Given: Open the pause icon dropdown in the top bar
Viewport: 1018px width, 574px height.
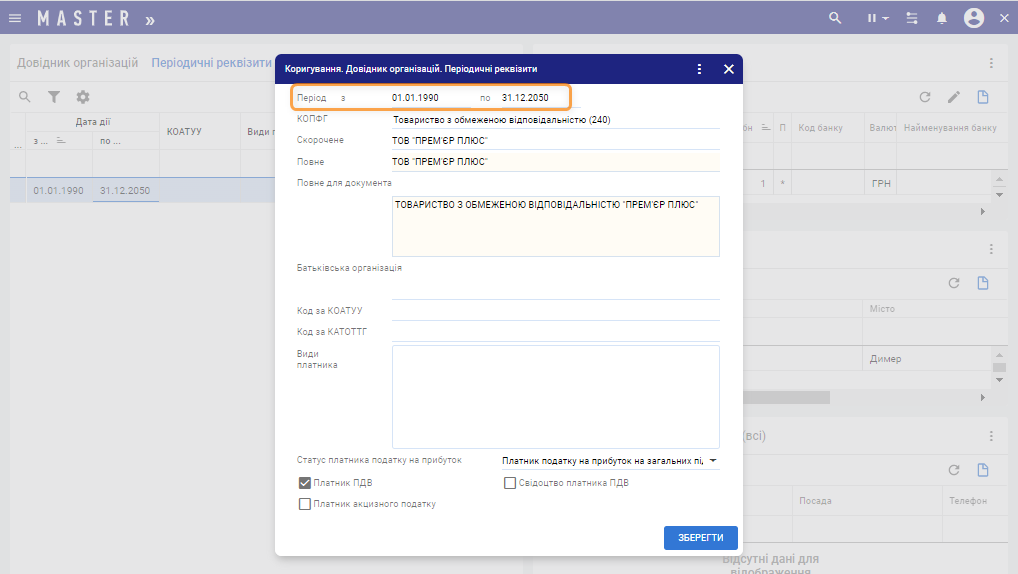Looking at the screenshot, I should (877, 18).
